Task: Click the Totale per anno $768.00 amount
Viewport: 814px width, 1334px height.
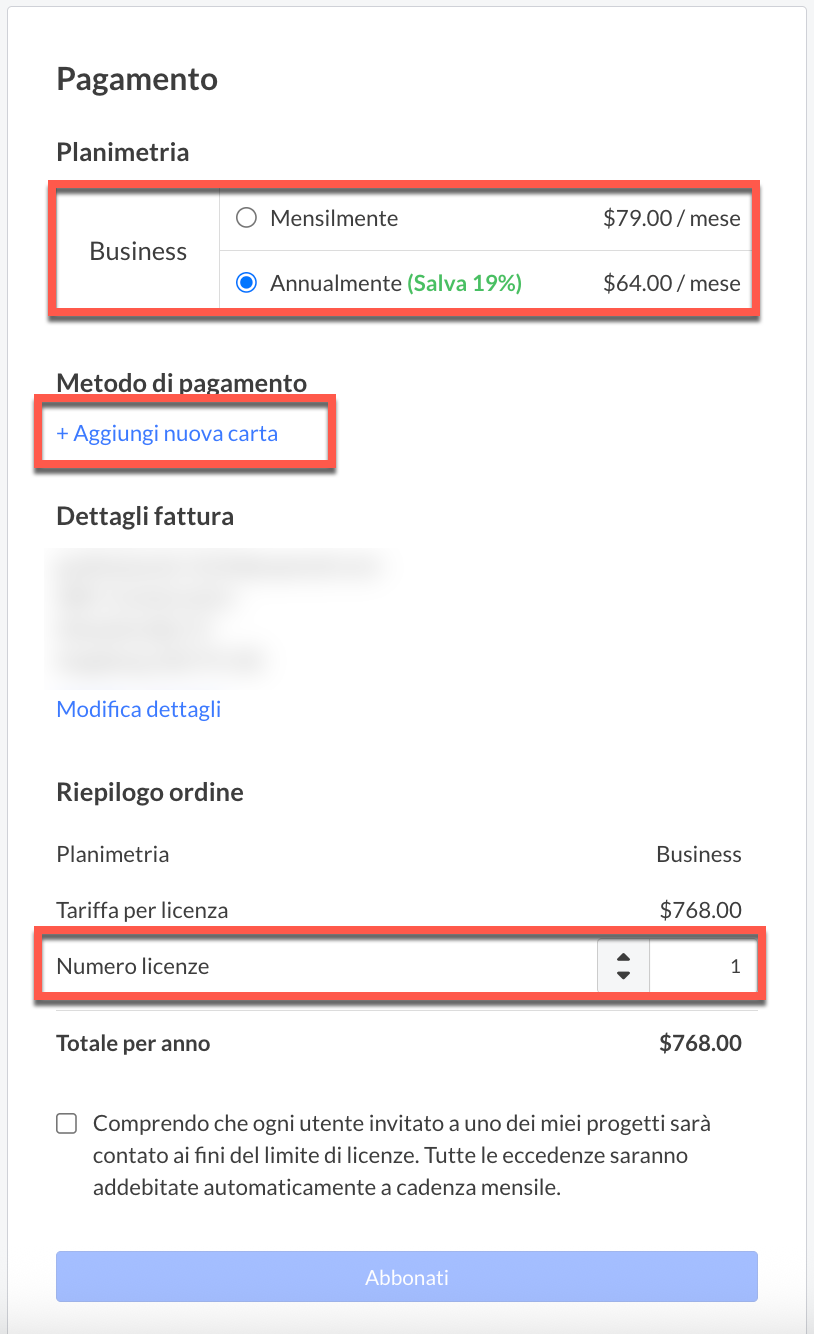Action: (700, 1044)
